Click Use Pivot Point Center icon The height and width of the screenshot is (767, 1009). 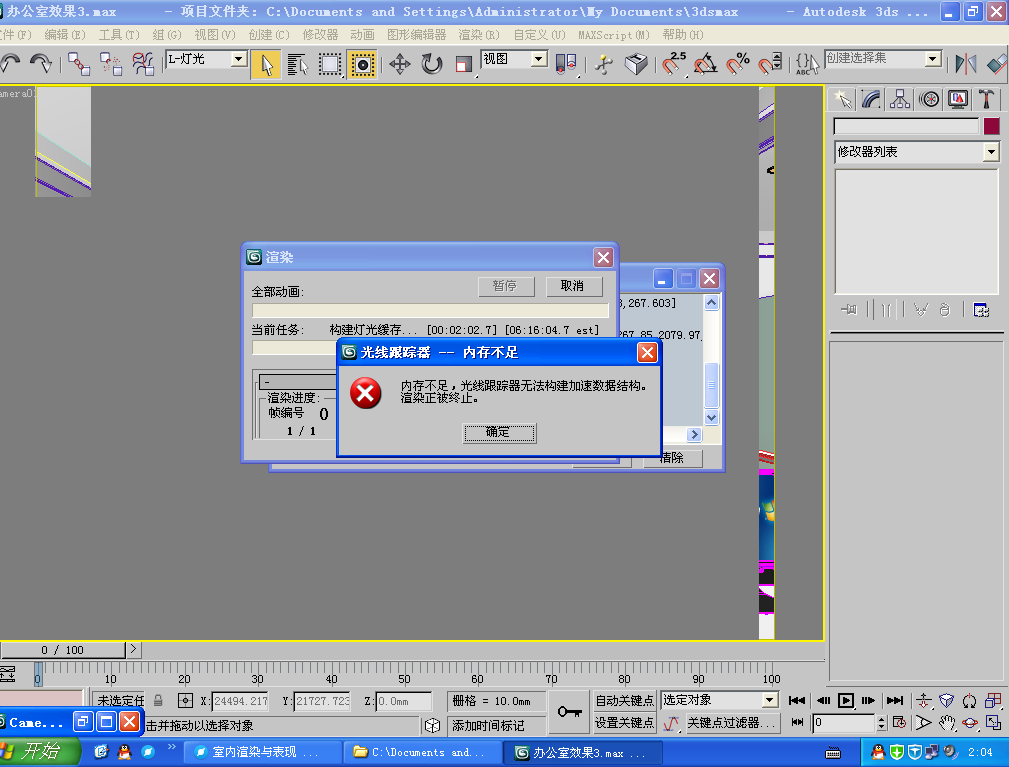tap(566, 64)
